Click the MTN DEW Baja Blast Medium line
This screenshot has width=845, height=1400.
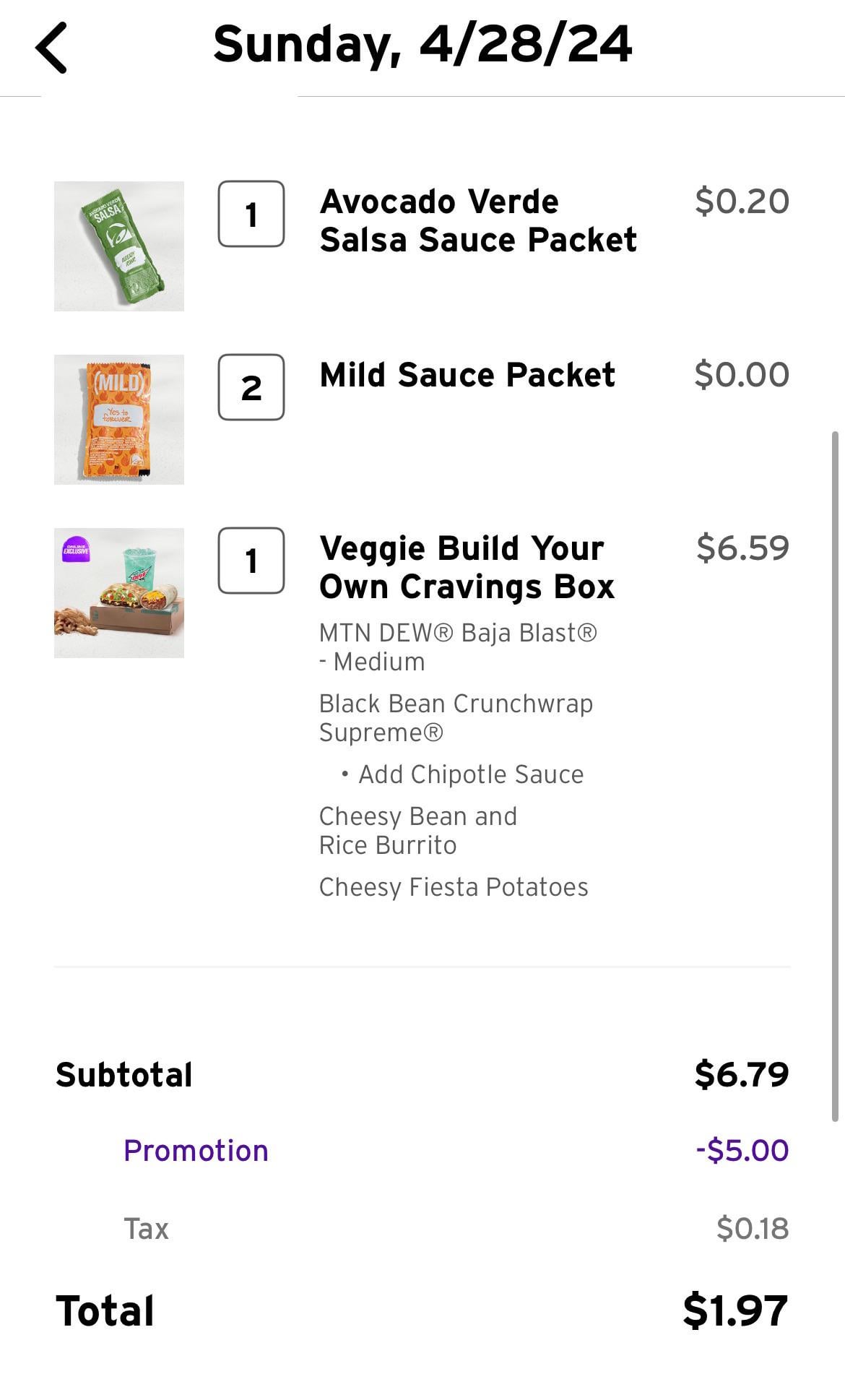coord(458,647)
